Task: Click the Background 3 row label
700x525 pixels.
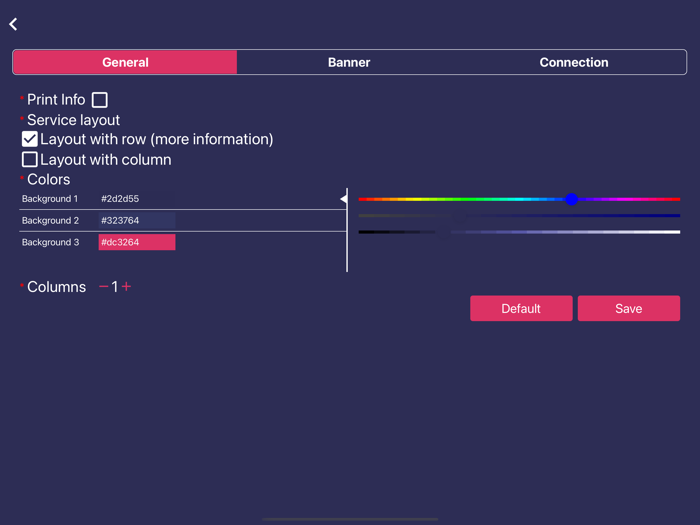Action: 50,242
